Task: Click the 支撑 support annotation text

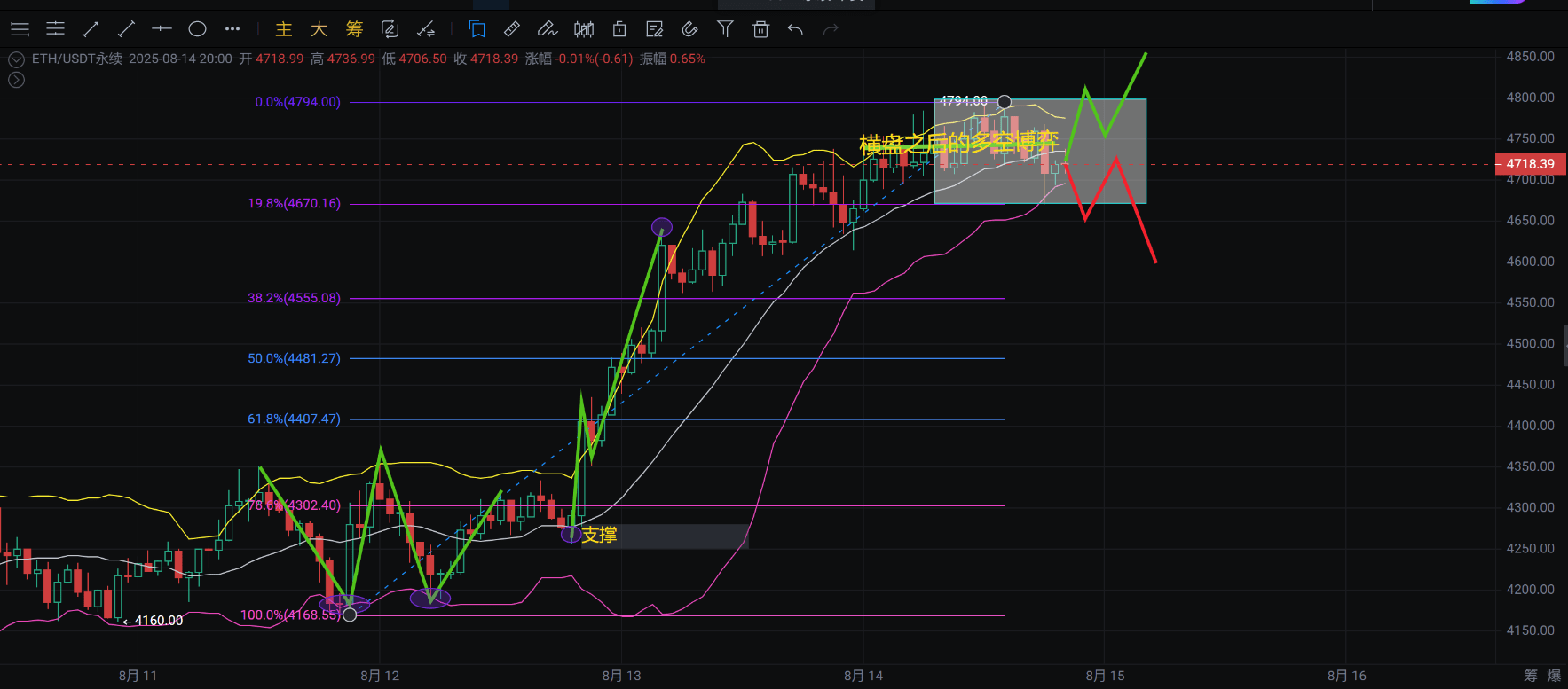Action: pos(599,535)
